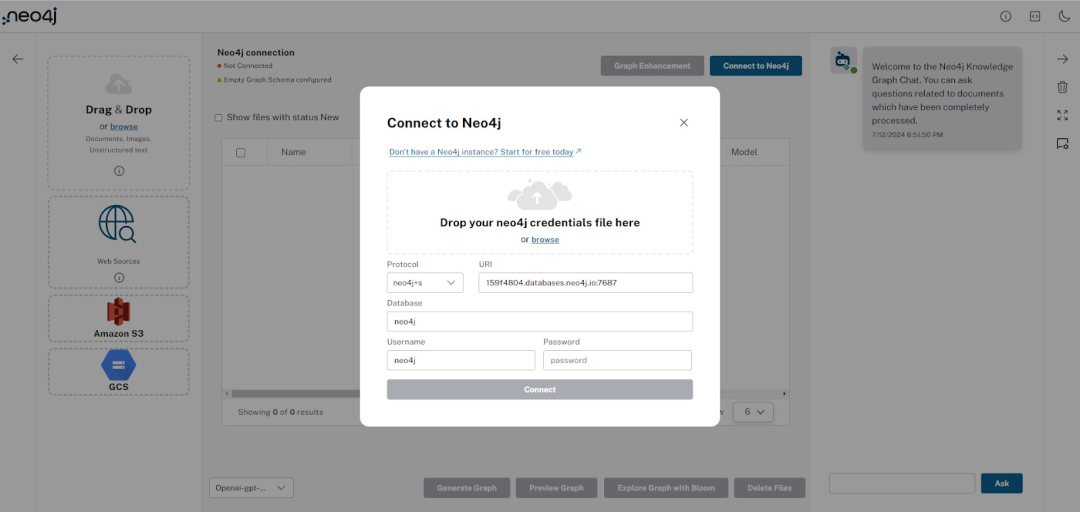The image size is (1080, 512).
Task: Click Showing 0 of 0 results text
Action: pos(280,412)
